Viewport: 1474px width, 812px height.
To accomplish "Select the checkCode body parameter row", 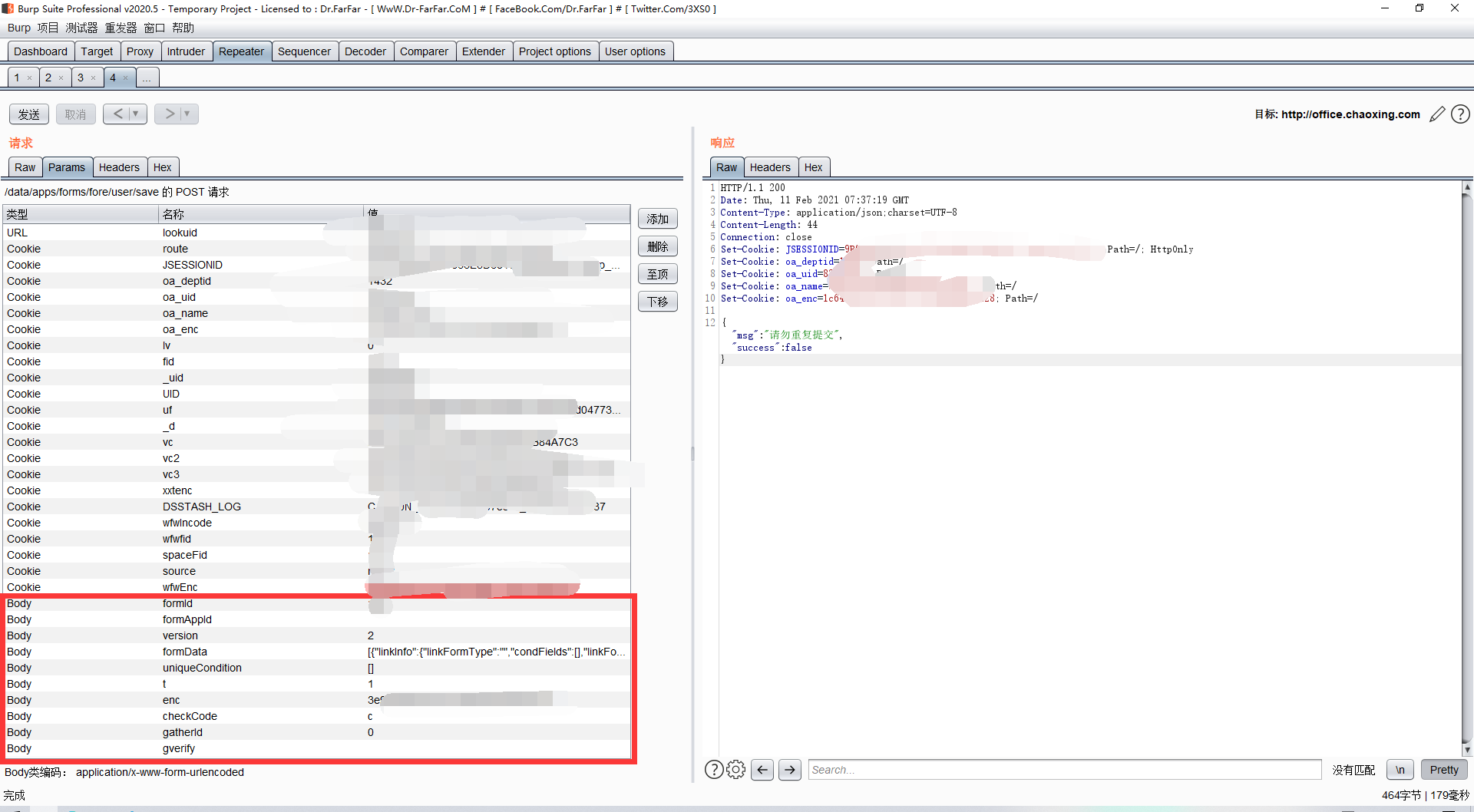I will click(317, 716).
